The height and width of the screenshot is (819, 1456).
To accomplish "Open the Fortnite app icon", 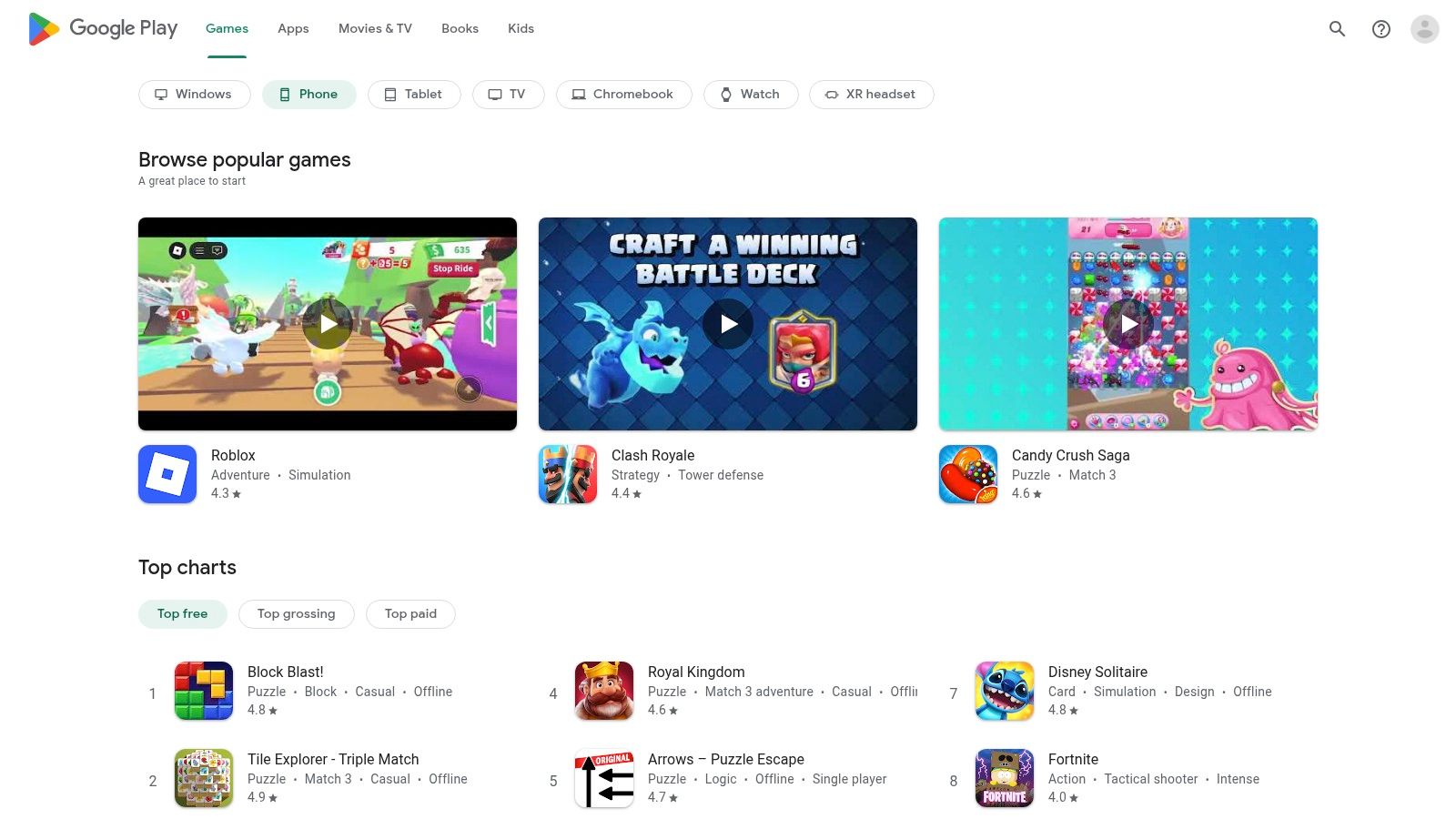I will tap(1004, 778).
